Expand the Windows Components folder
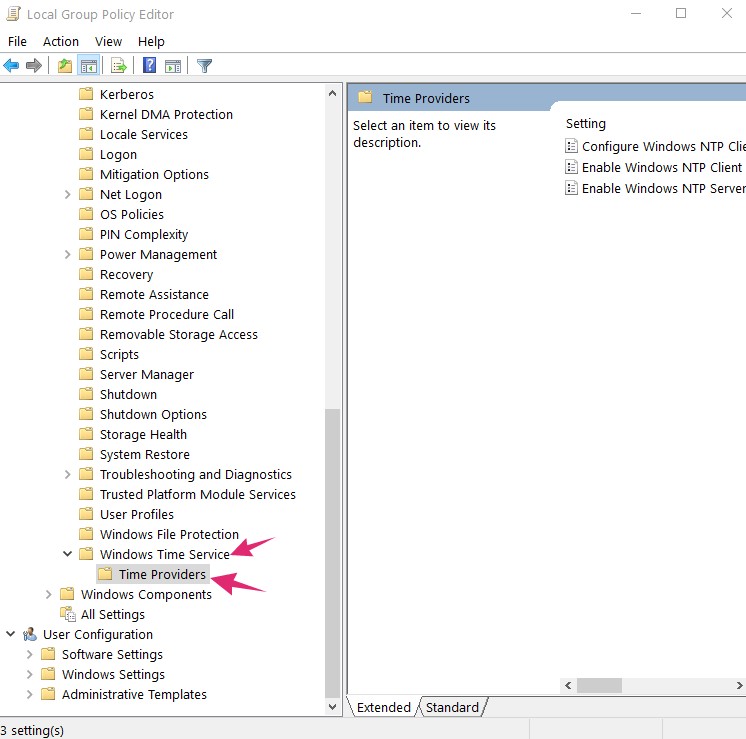 (x=48, y=594)
